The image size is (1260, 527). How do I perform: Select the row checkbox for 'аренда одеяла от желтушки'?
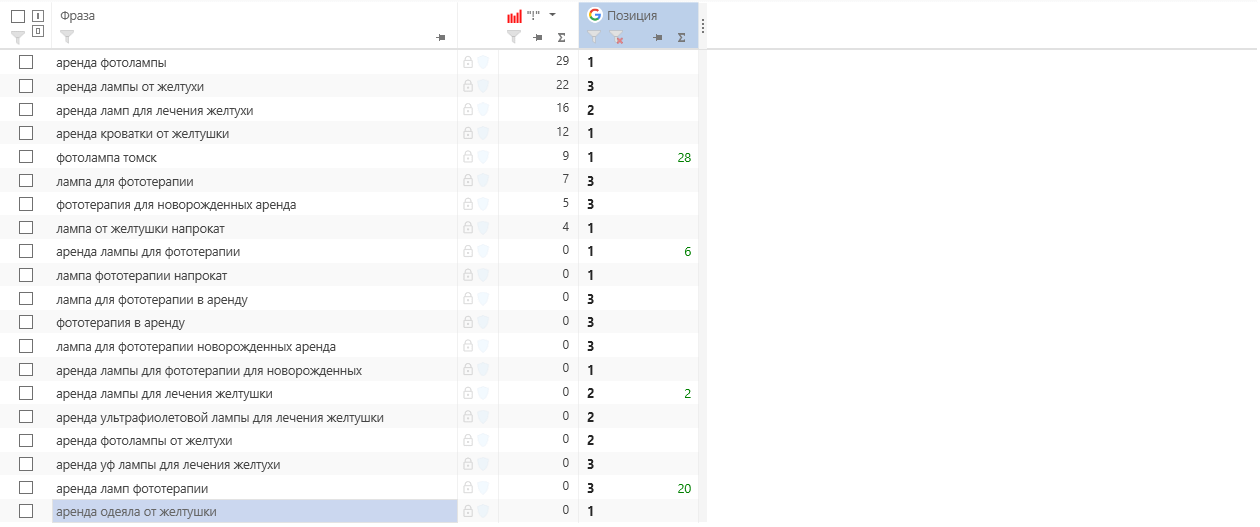(26, 512)
